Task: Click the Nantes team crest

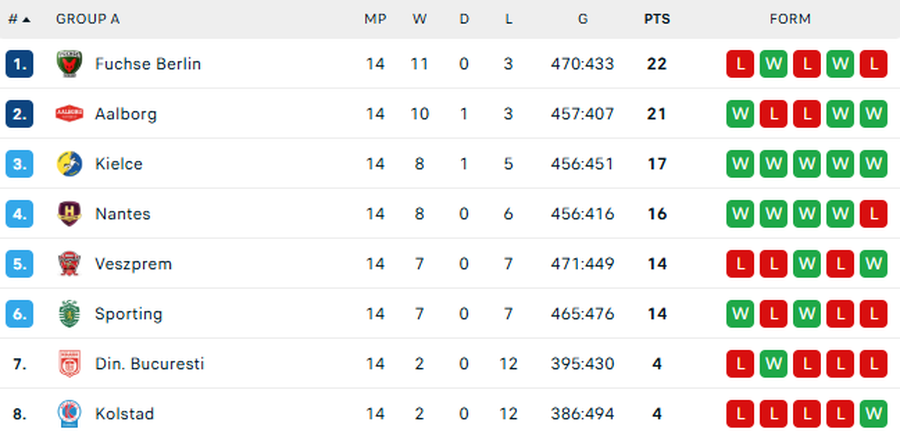Action: (69, 214)
